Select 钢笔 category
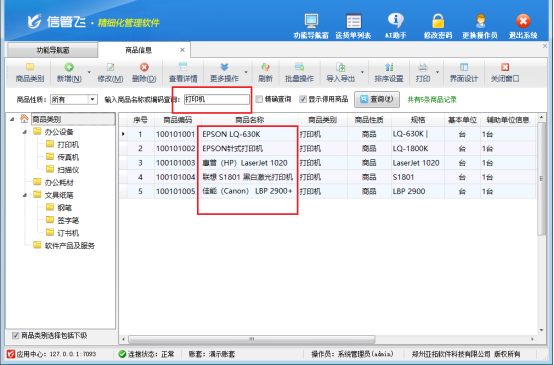554x365 pixels. click(x=65, y=208)
